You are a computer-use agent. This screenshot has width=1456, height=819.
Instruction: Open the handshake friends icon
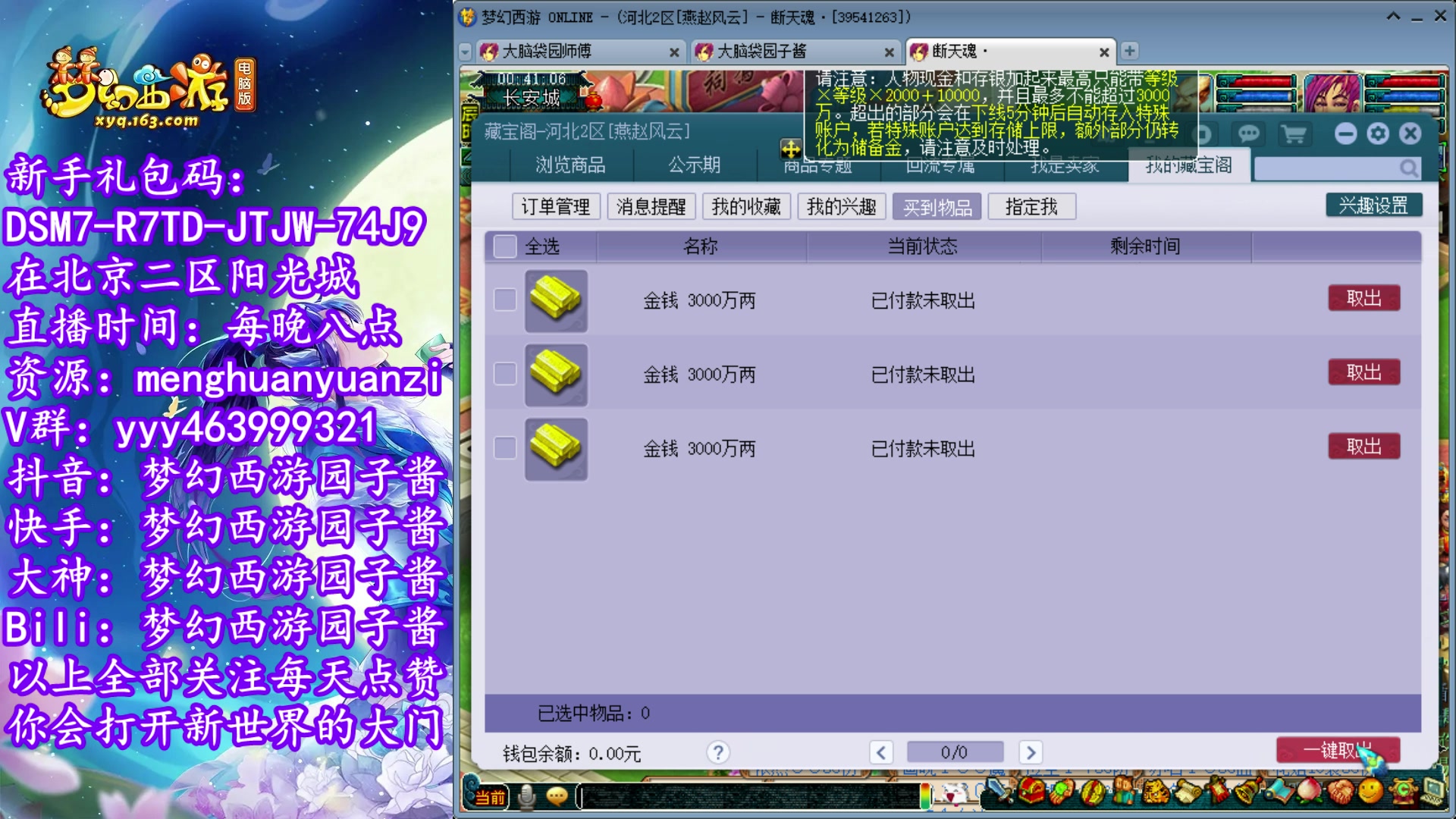click(x=1341, y=792)
